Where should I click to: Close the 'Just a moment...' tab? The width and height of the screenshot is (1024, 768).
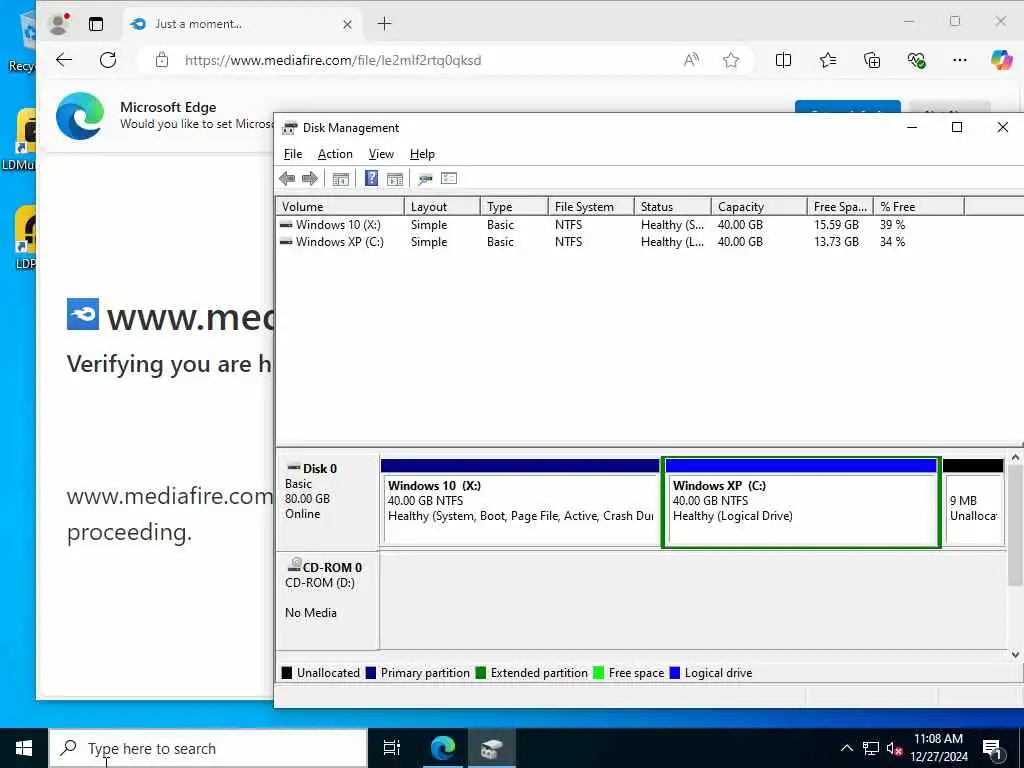347,24
